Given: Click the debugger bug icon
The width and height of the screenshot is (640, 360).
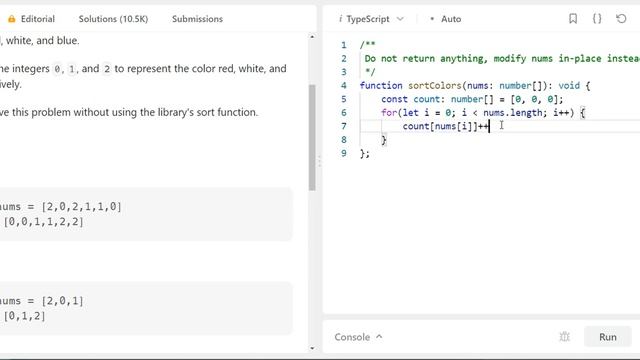Looking at the screenshot, I should click(564, 337).
